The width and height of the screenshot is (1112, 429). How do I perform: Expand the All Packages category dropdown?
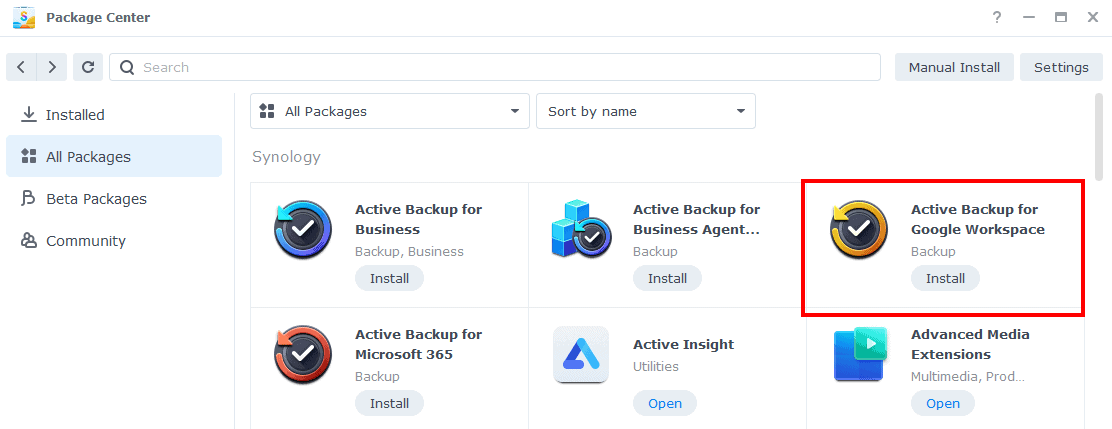point(389,111)
